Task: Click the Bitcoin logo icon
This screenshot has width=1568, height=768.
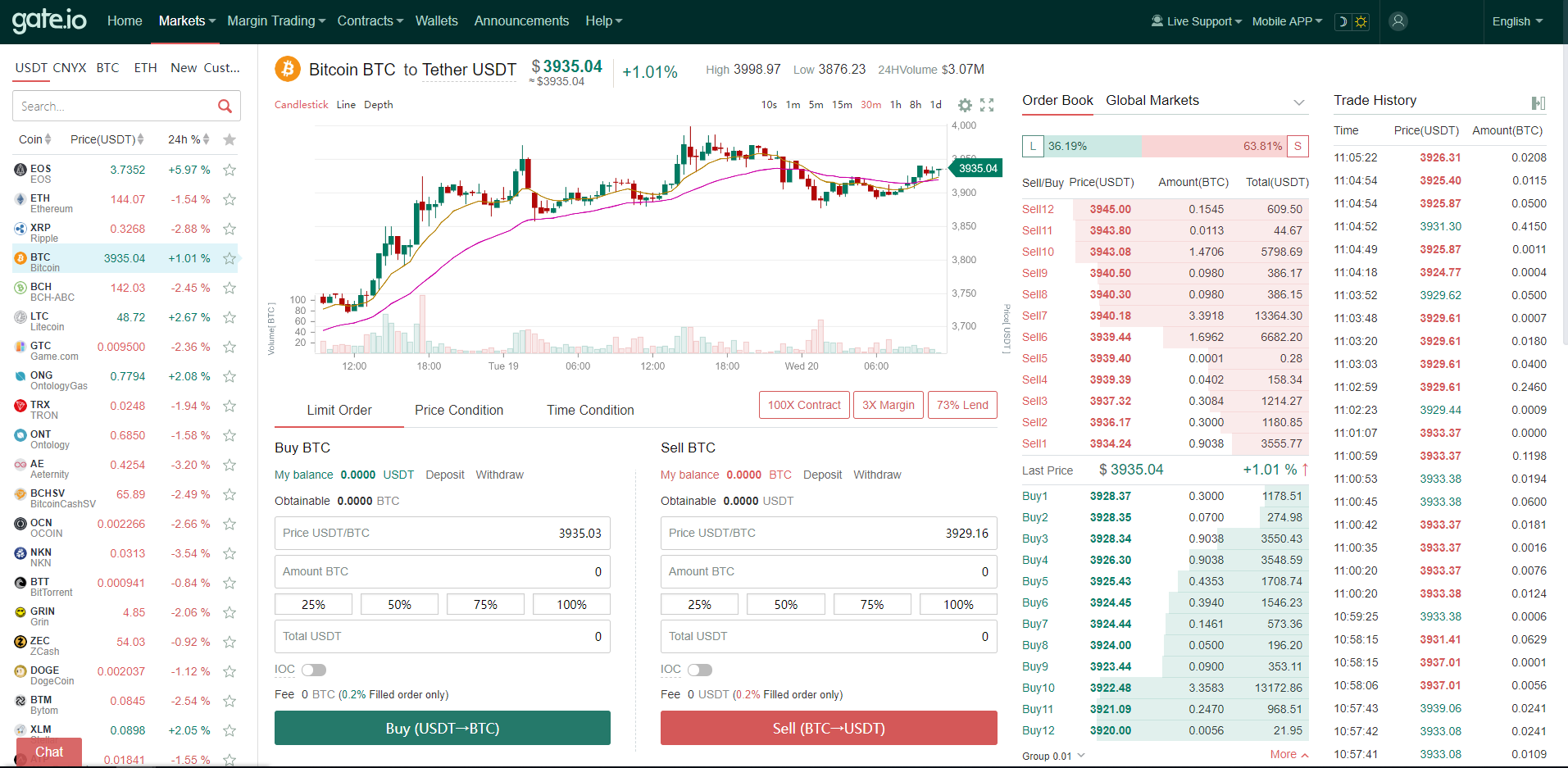Action: tap(287, 70)
